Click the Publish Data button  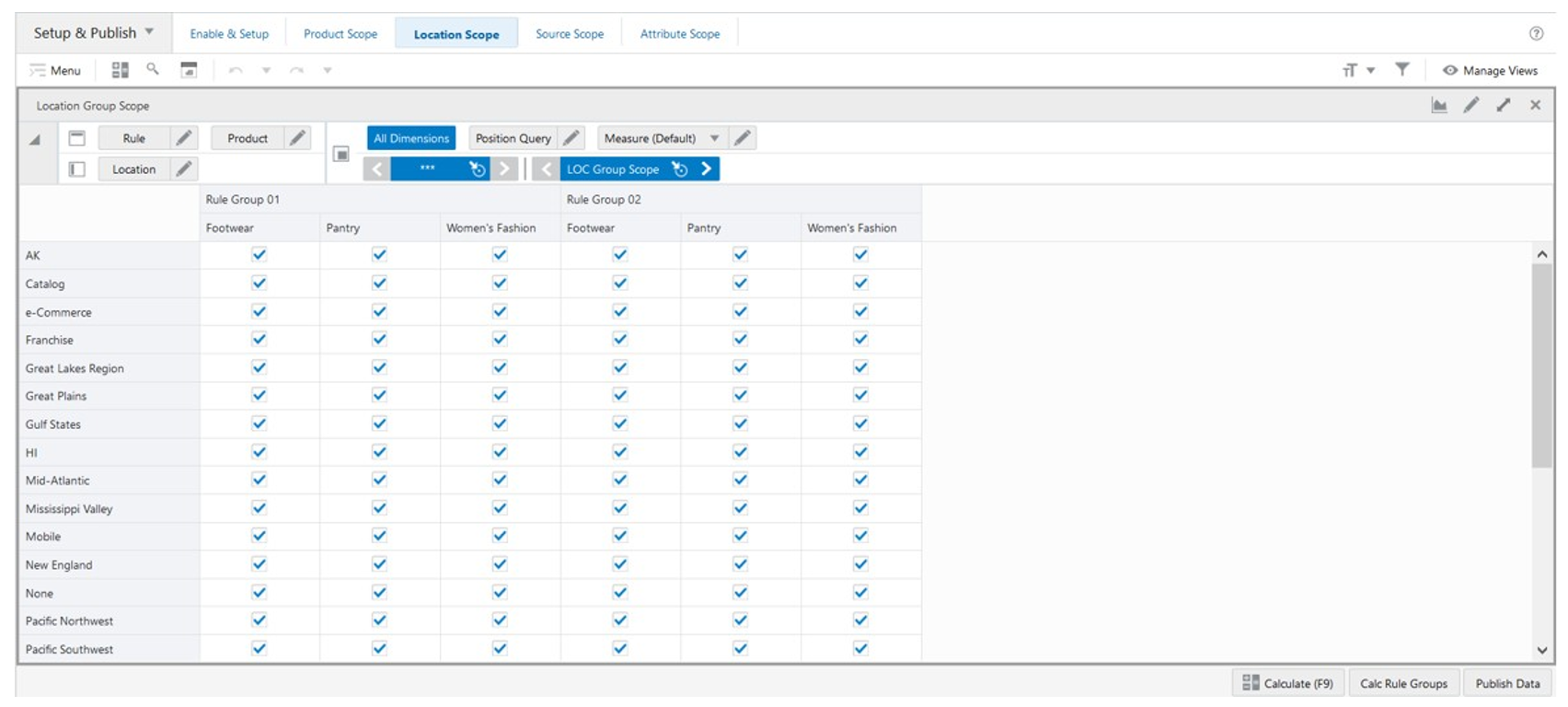[1507, 683]
